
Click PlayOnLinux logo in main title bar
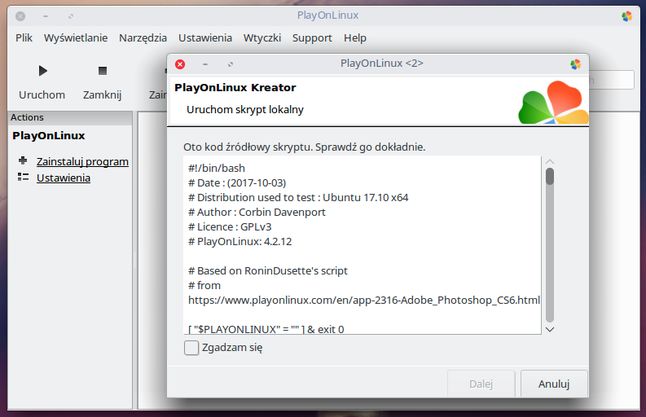tap(627, 16)
